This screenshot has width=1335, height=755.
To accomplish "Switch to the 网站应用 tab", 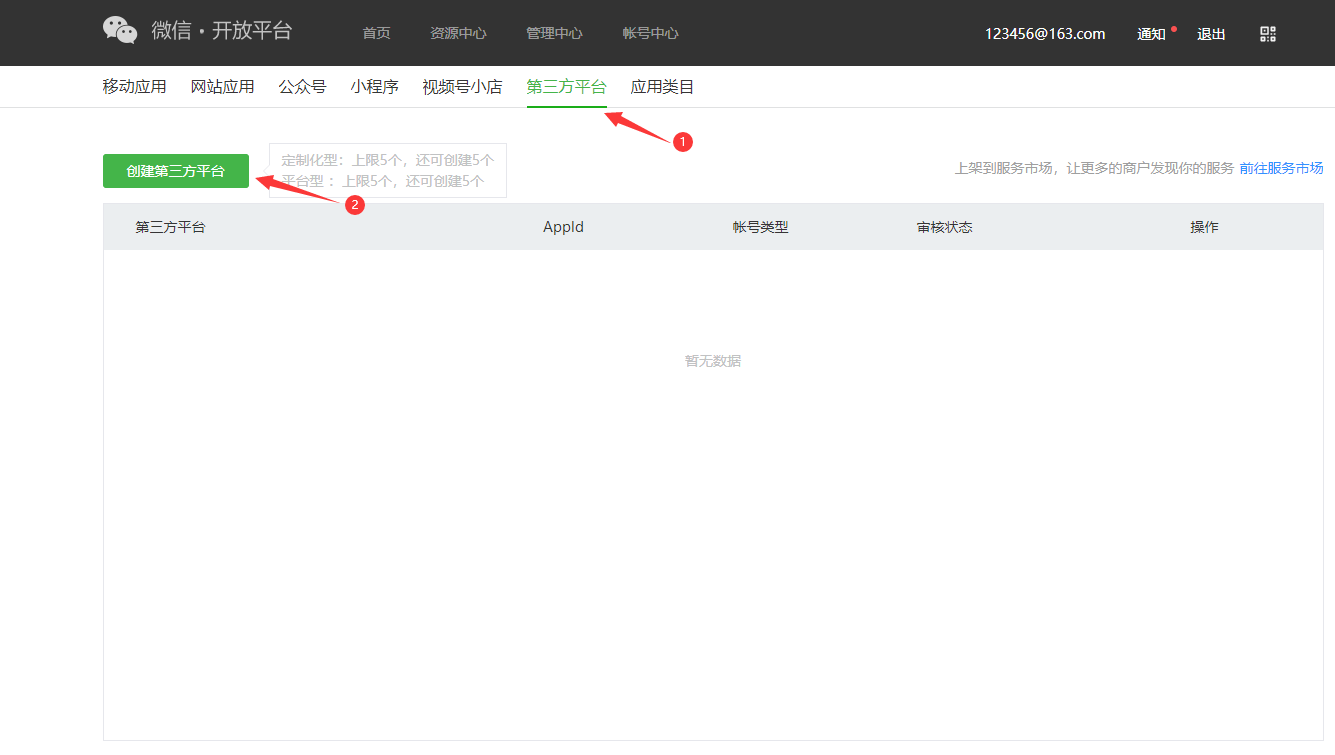I will click(x=222, y=87).
